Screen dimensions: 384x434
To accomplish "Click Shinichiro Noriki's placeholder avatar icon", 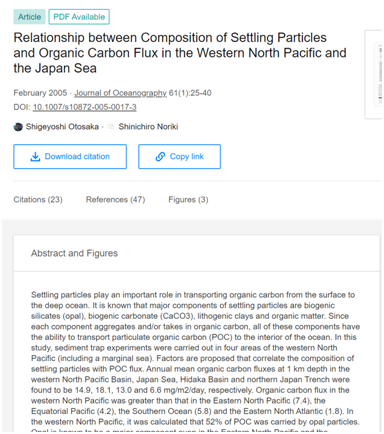I will 111,127.
